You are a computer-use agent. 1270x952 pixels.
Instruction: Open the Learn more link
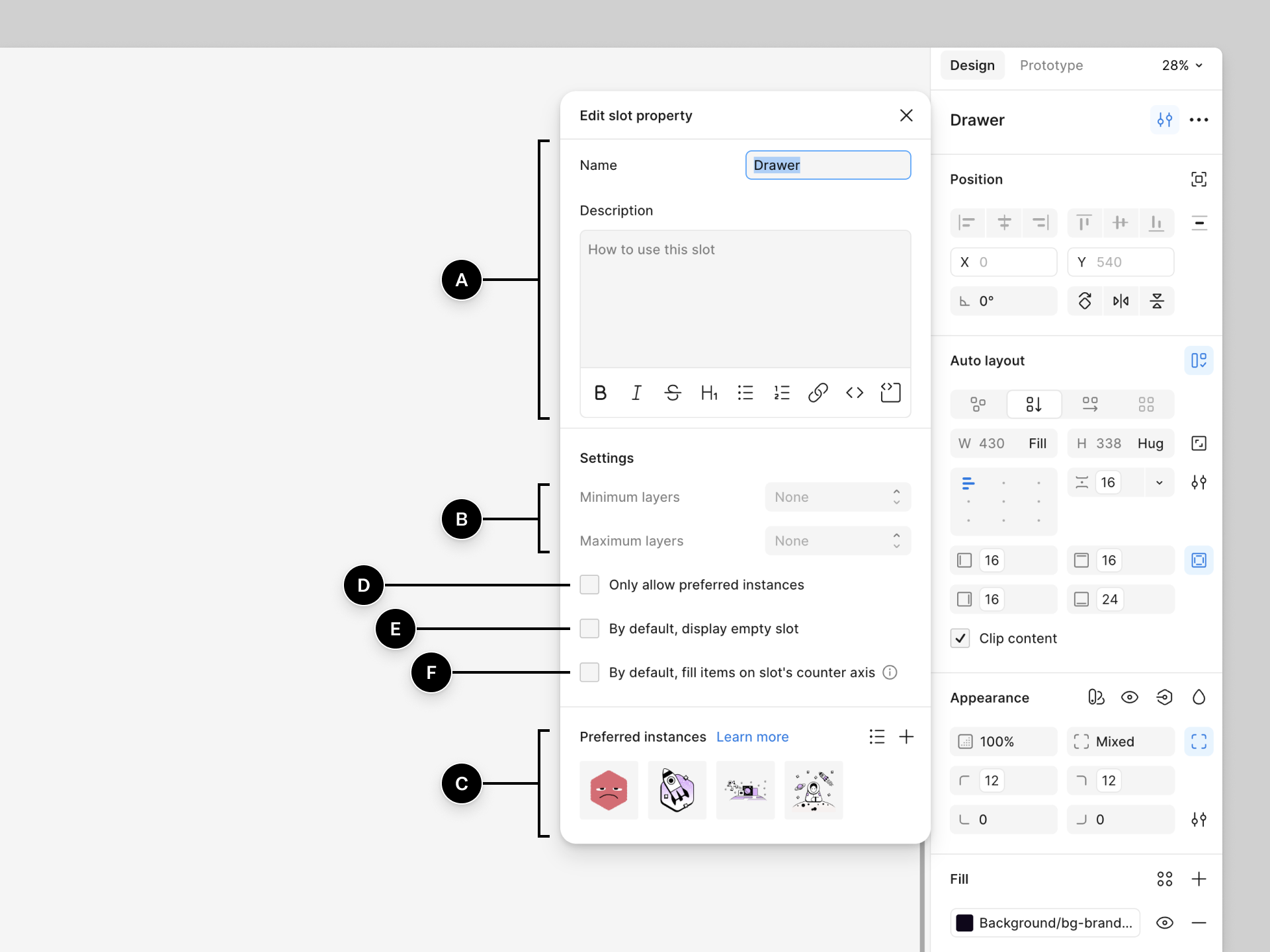coord(752,736)
